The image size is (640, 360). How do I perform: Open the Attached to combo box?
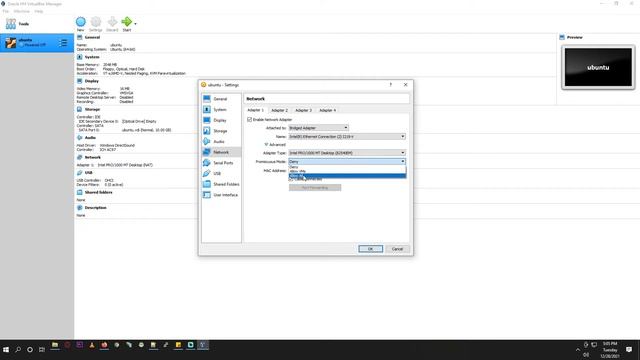point(318,128)
